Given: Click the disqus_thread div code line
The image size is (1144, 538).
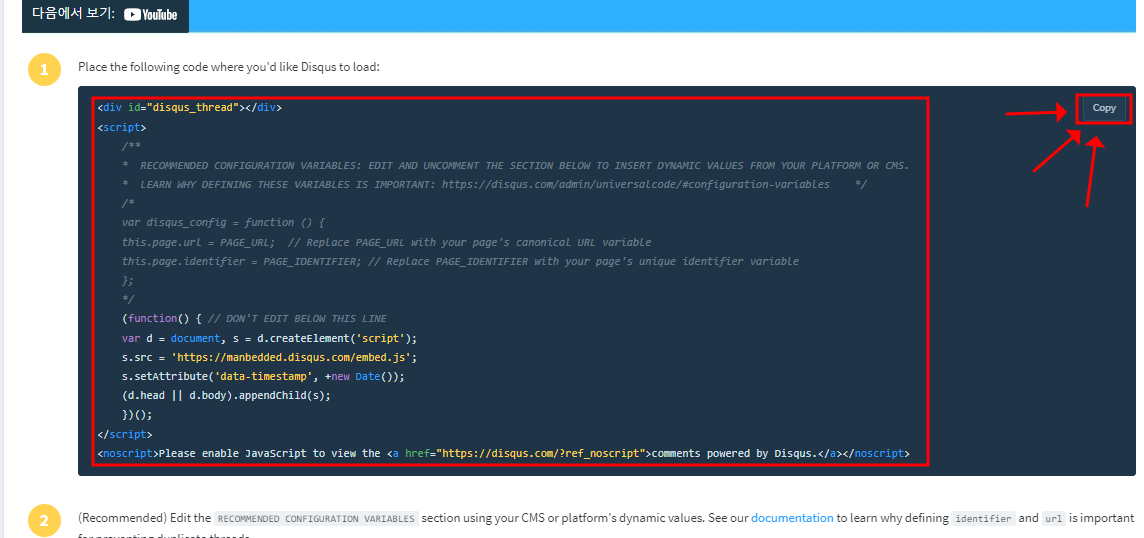Looking at the screenshot, I should 189,107.
